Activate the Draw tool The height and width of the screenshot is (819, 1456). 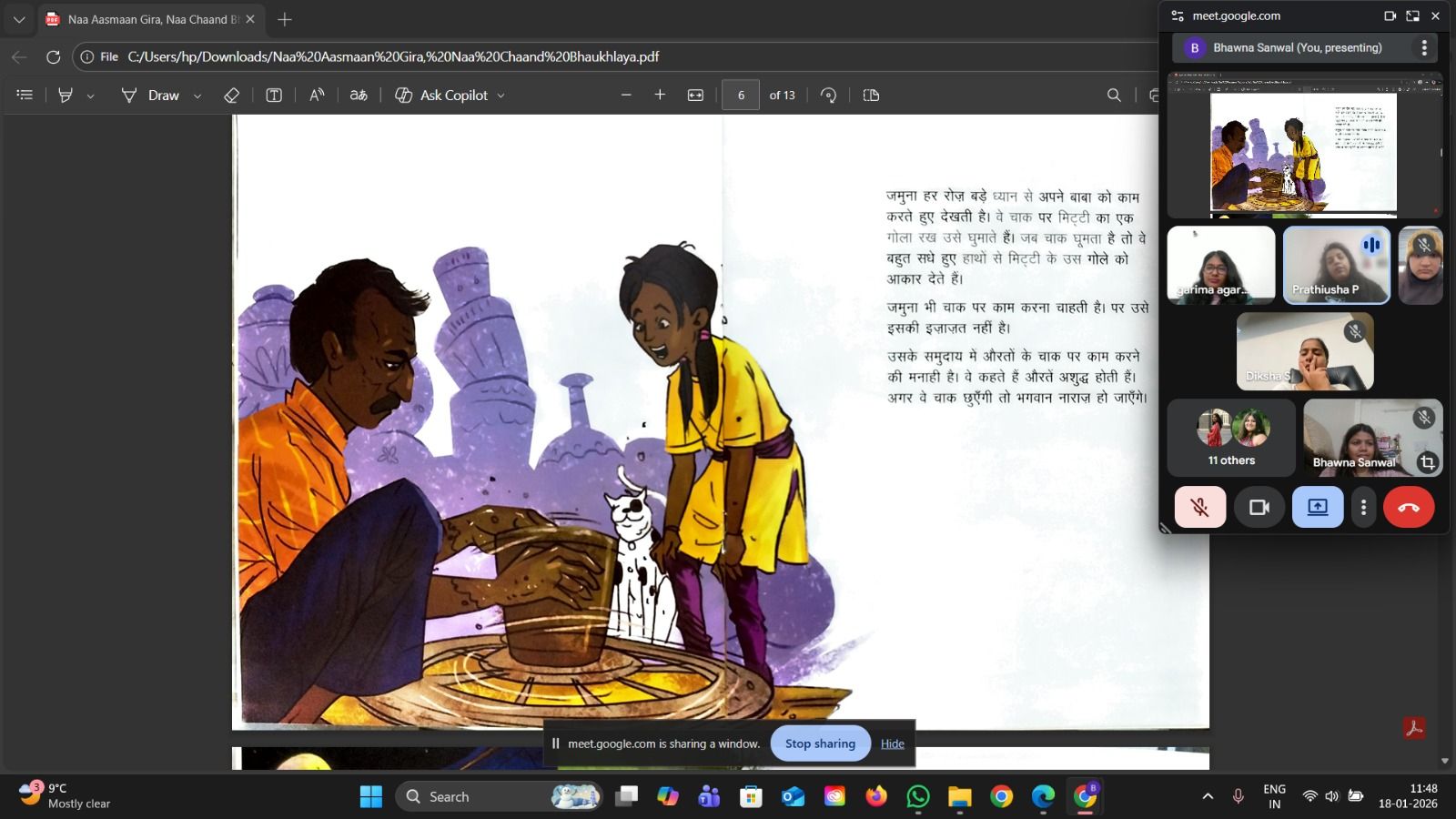click(151, 95)
